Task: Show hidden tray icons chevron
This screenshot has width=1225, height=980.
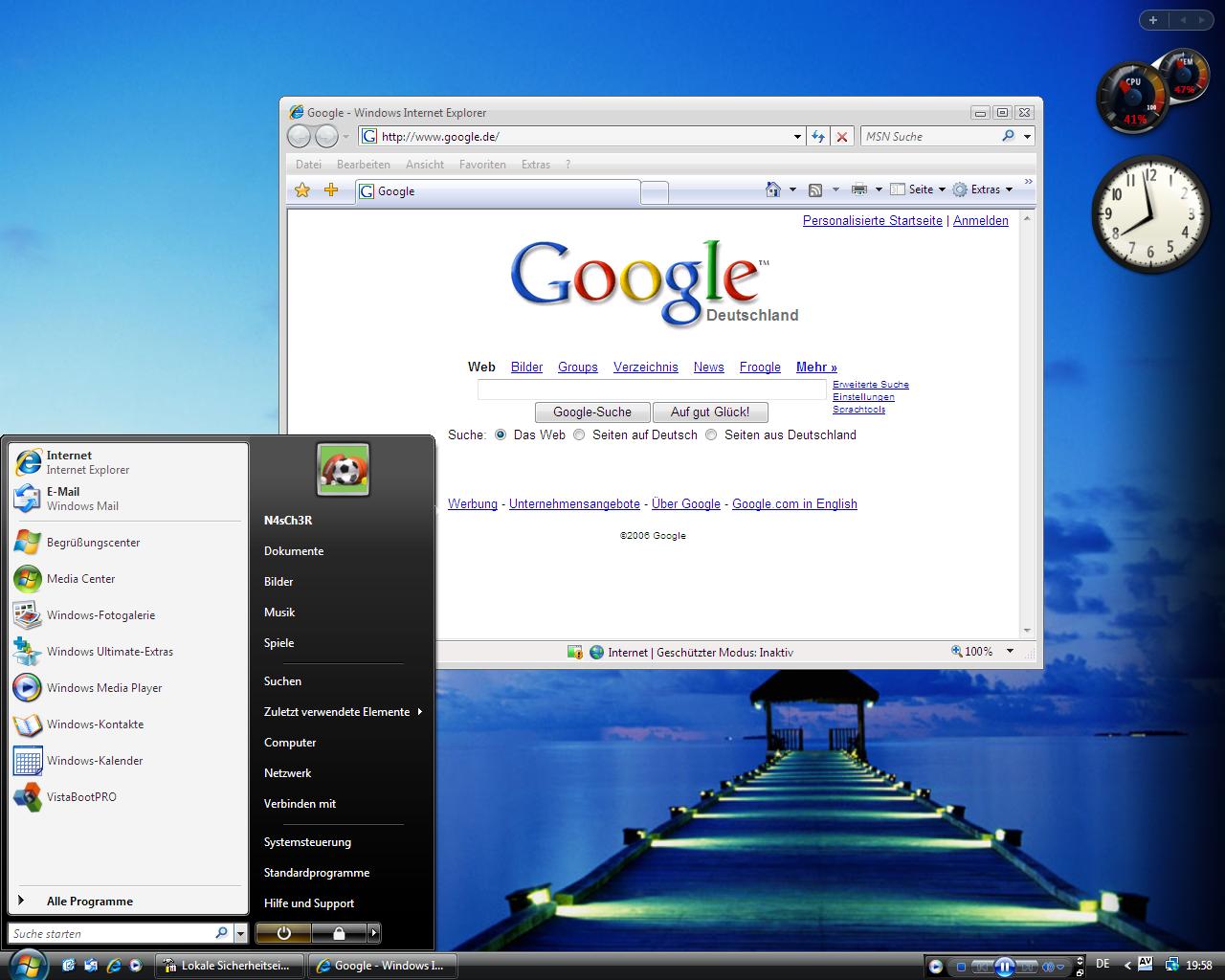Action: click(x=1127, y=966)
